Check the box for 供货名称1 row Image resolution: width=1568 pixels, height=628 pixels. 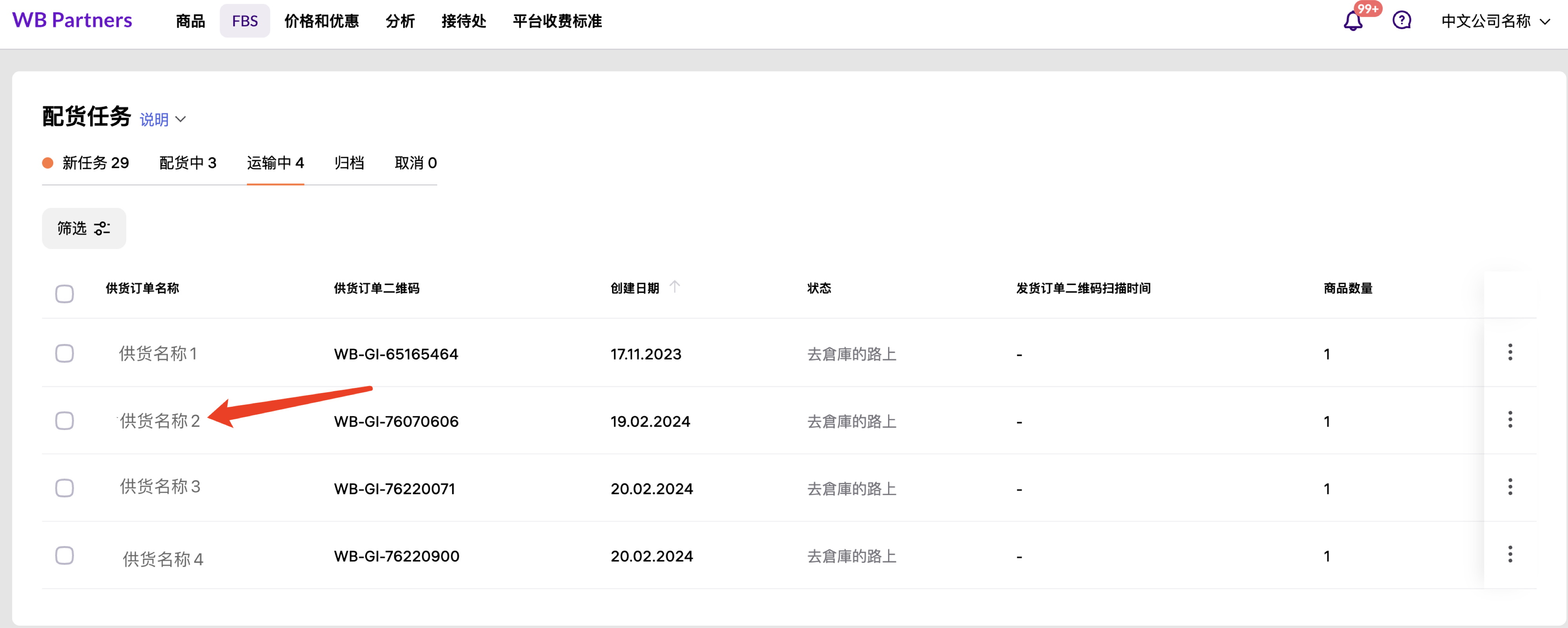(65, 353)
